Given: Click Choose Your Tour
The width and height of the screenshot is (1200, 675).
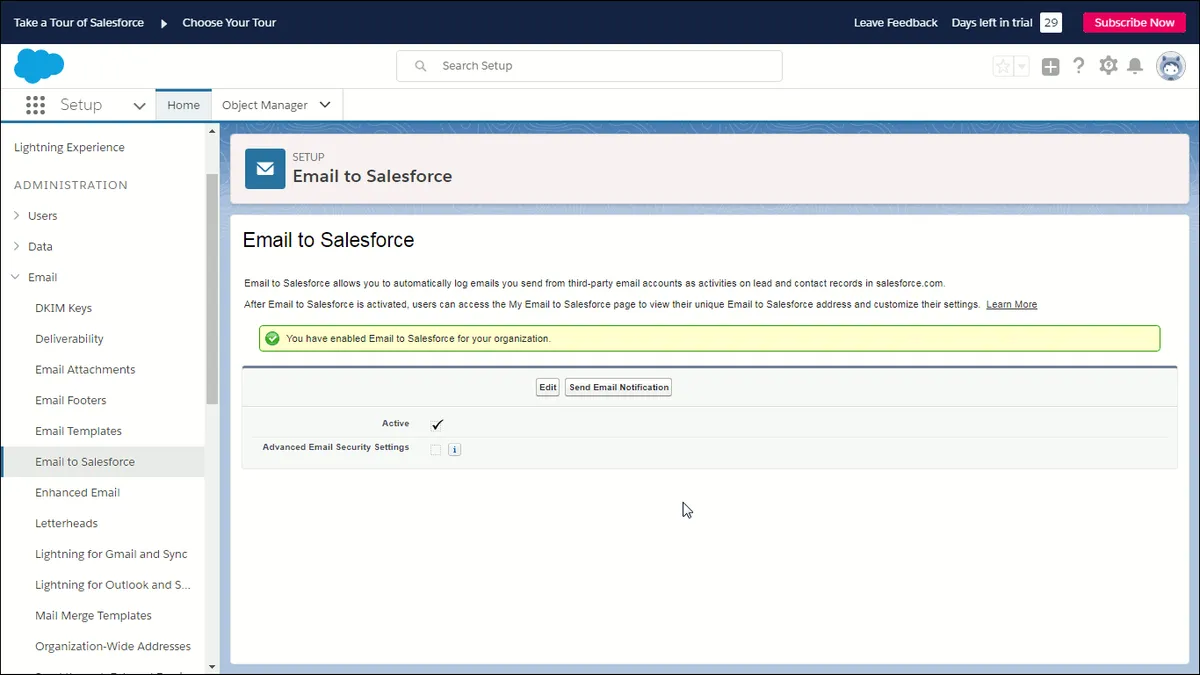Looking at the screenshot, I should (x=229, y=23).
